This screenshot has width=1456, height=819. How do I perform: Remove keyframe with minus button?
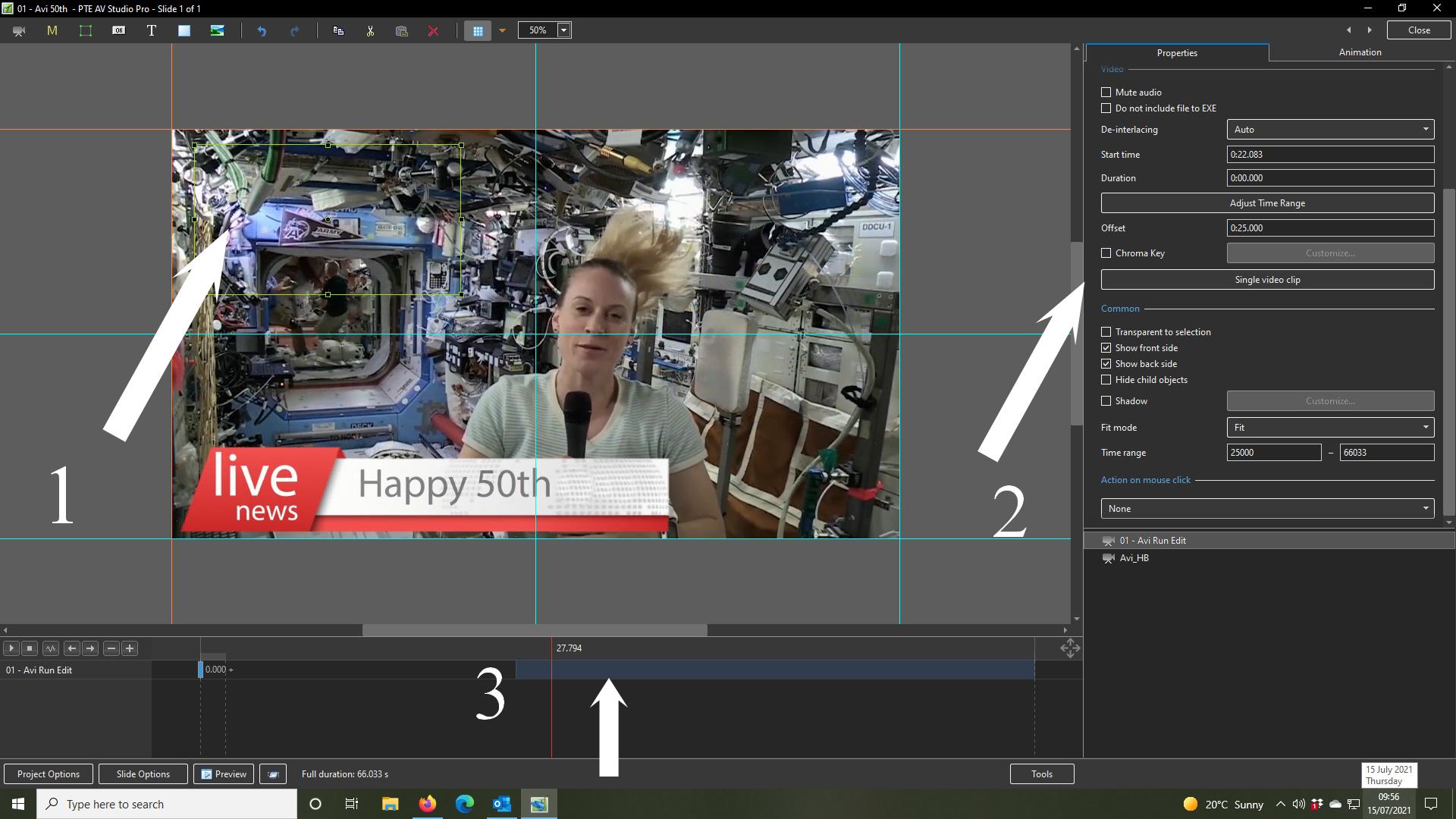click(x=111, y=648)
